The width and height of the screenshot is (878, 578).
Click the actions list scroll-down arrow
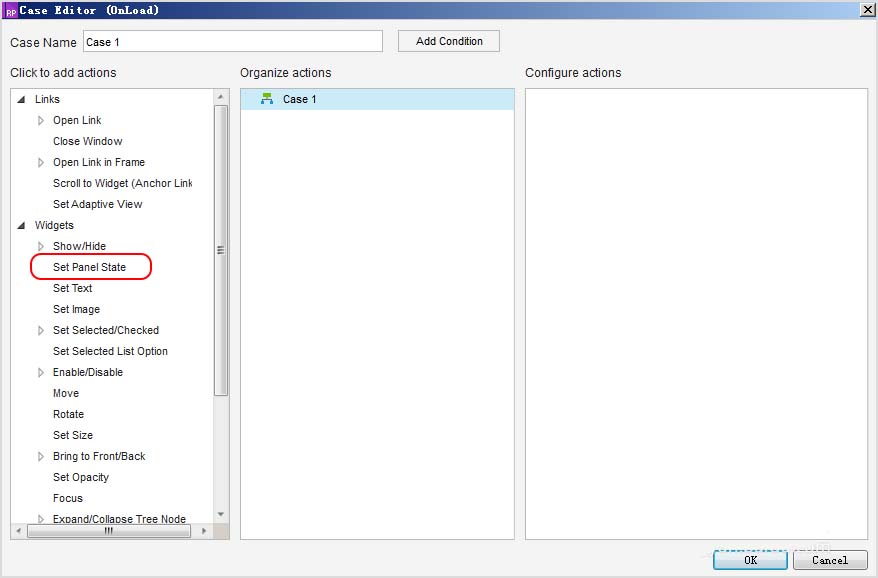221,514
